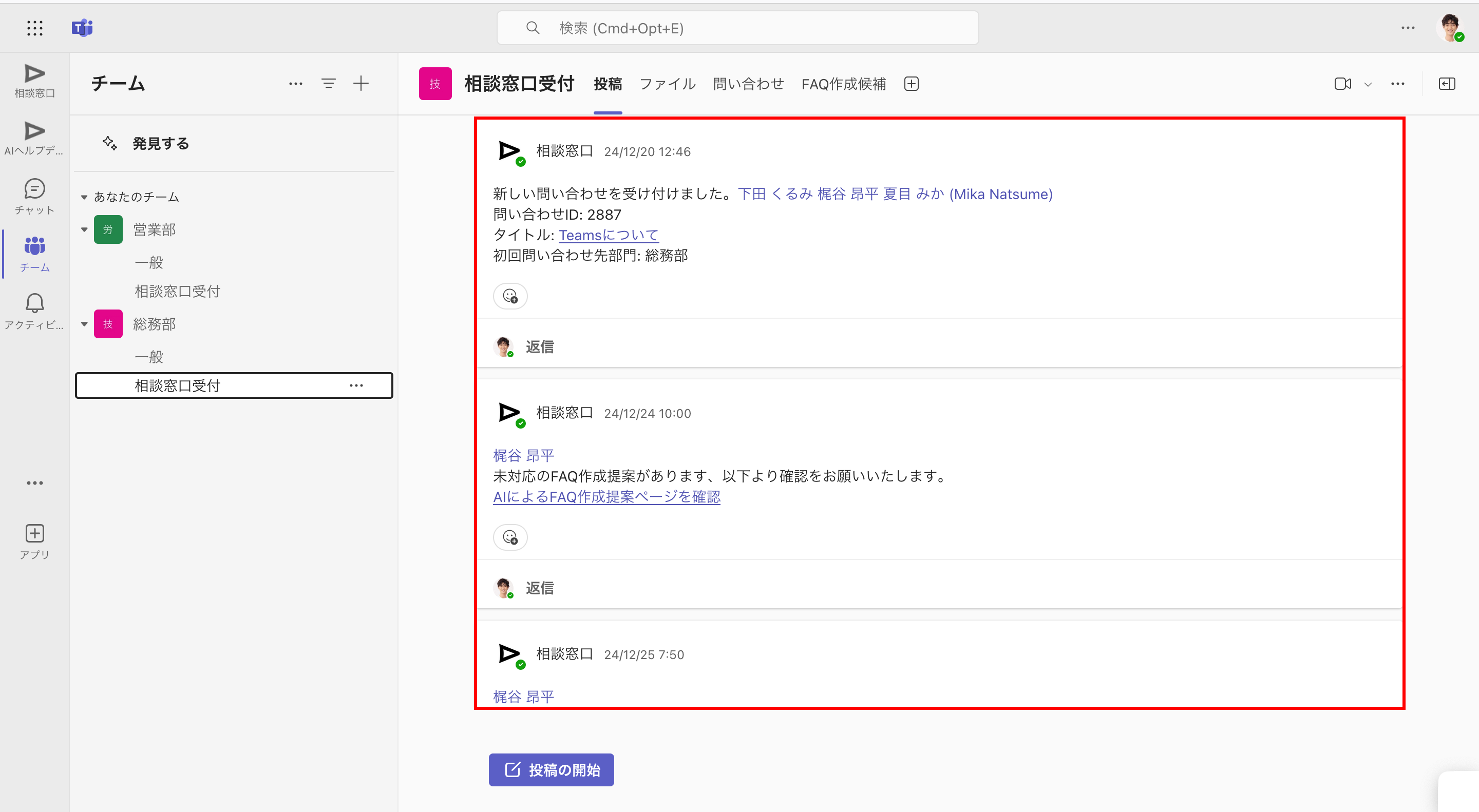Open アプリ store in left rail

[x=34, y=542]
